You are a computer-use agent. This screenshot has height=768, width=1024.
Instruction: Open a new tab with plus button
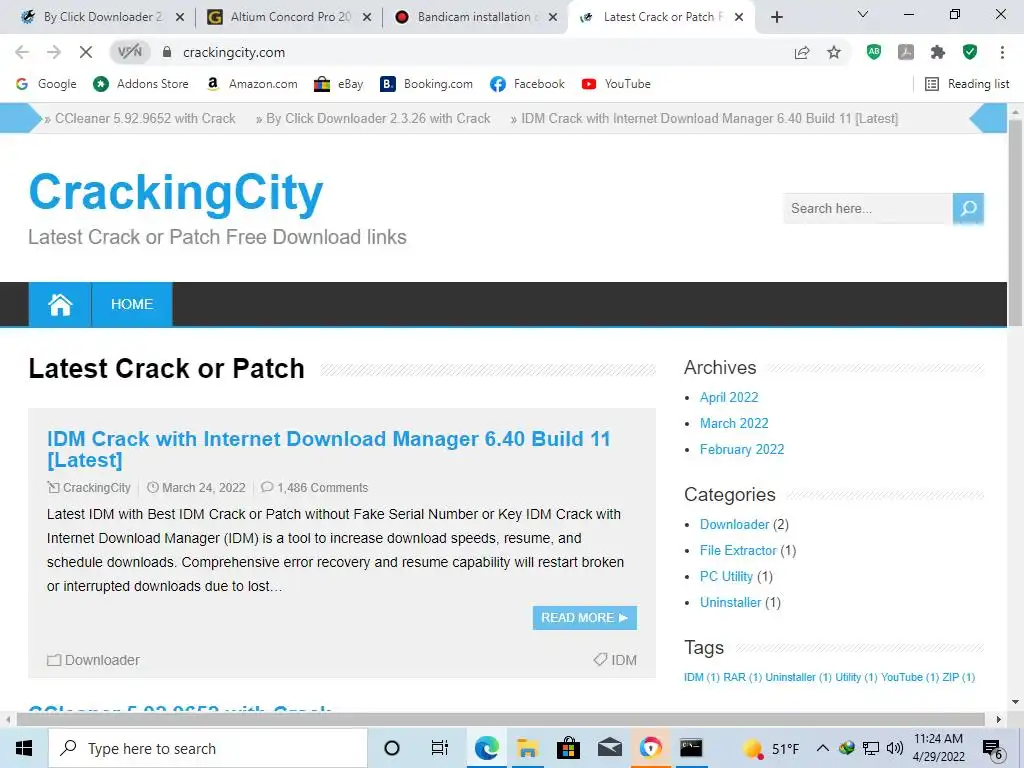click(x=776, y=17)
